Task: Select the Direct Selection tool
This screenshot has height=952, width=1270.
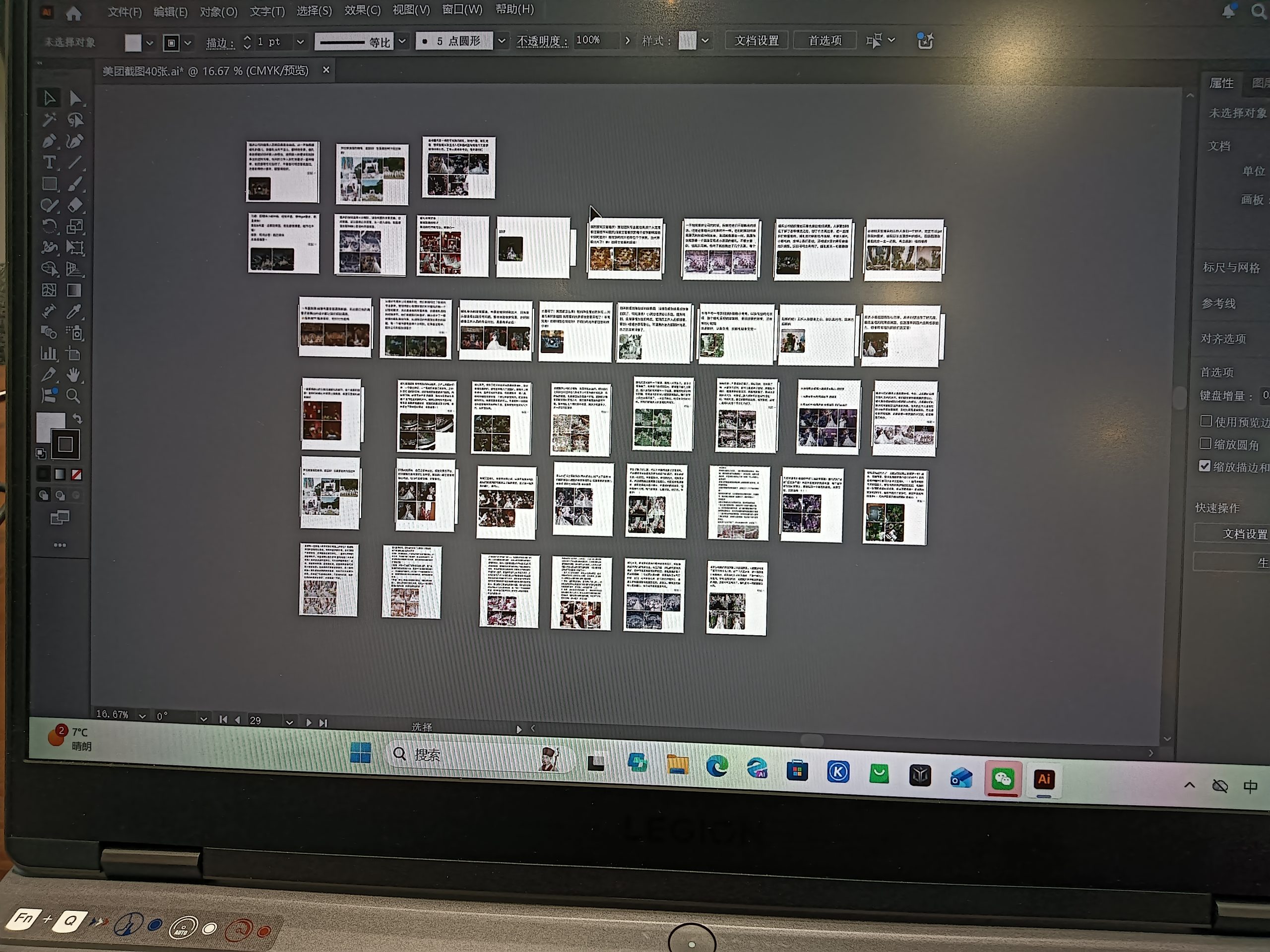Action: (74, 98)
